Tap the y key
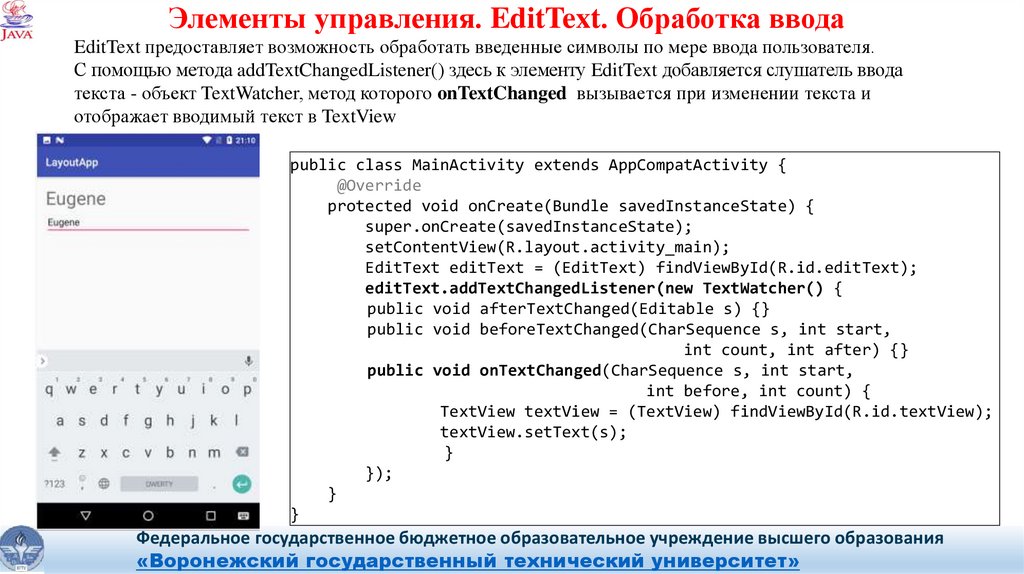The height and width of the screenshot is (574, 1024). 159,389
